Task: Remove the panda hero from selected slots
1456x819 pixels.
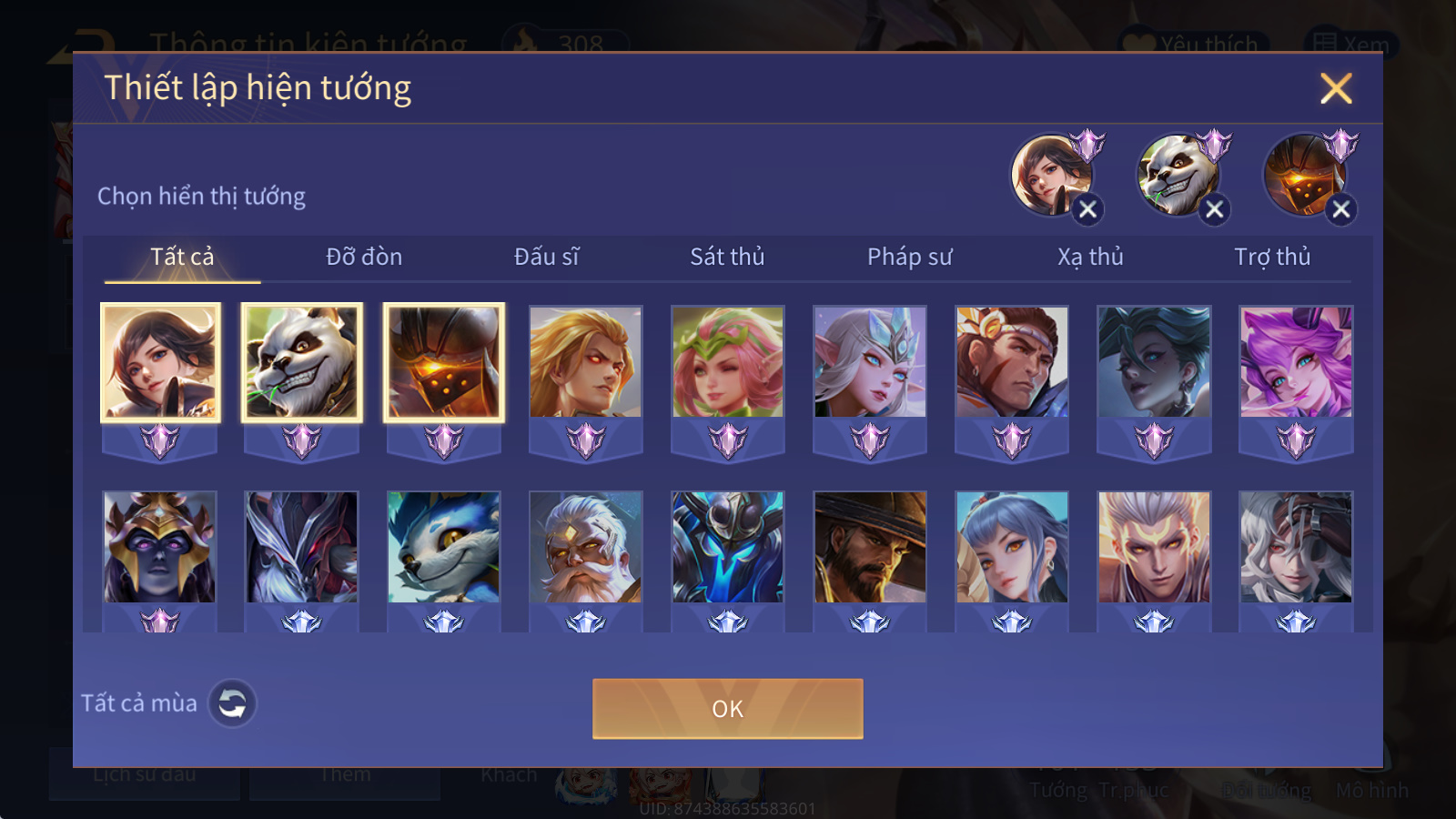Action: click(x=1214, y=210)
